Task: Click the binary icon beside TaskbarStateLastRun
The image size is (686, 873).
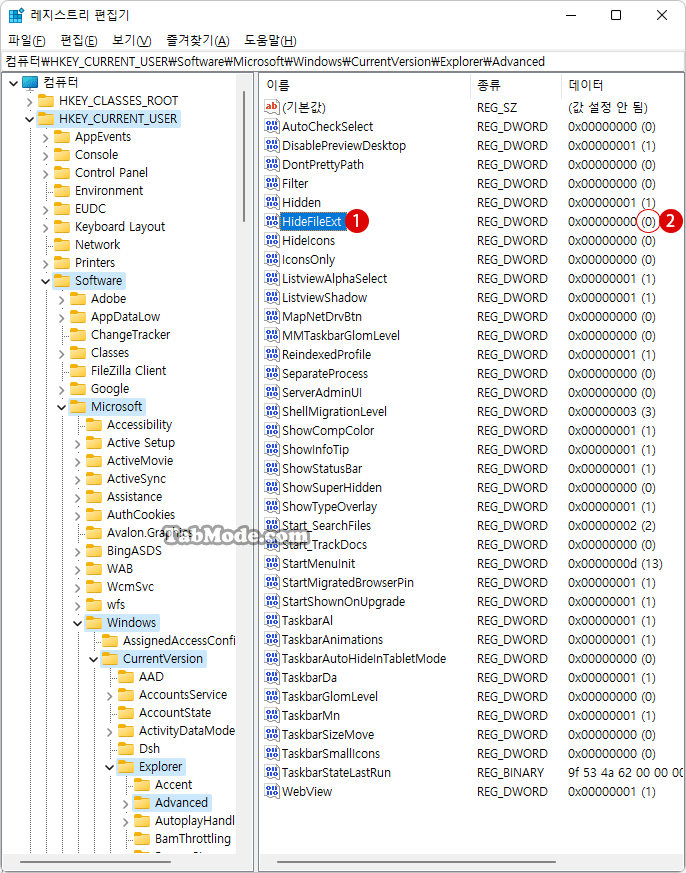Action: point(272,772)
